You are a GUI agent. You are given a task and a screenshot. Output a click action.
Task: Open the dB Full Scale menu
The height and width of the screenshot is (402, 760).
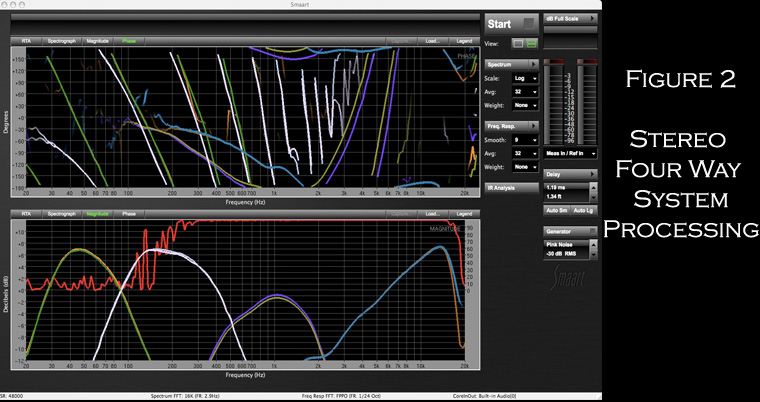pos(570,18)
